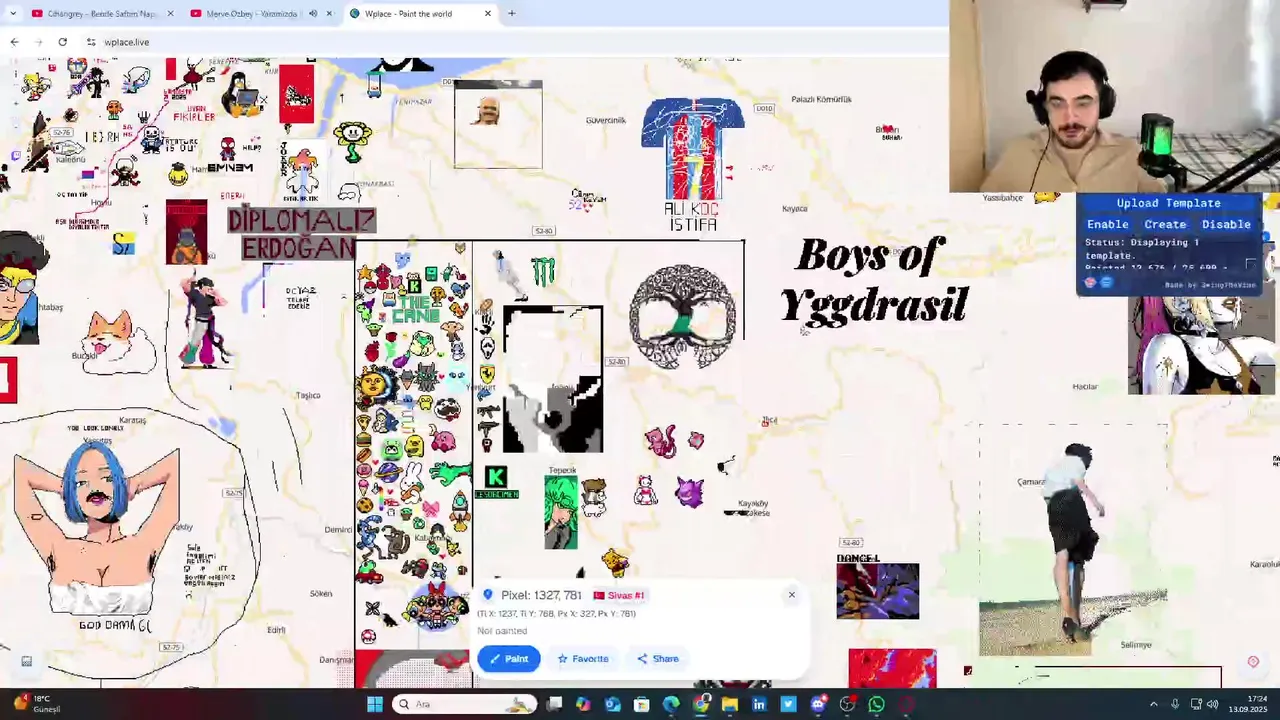The width and height of the screenshot is (1280, 720).
Task: Mute the Merve Özbey tab audio icon
Action: (x=313, y=14)
